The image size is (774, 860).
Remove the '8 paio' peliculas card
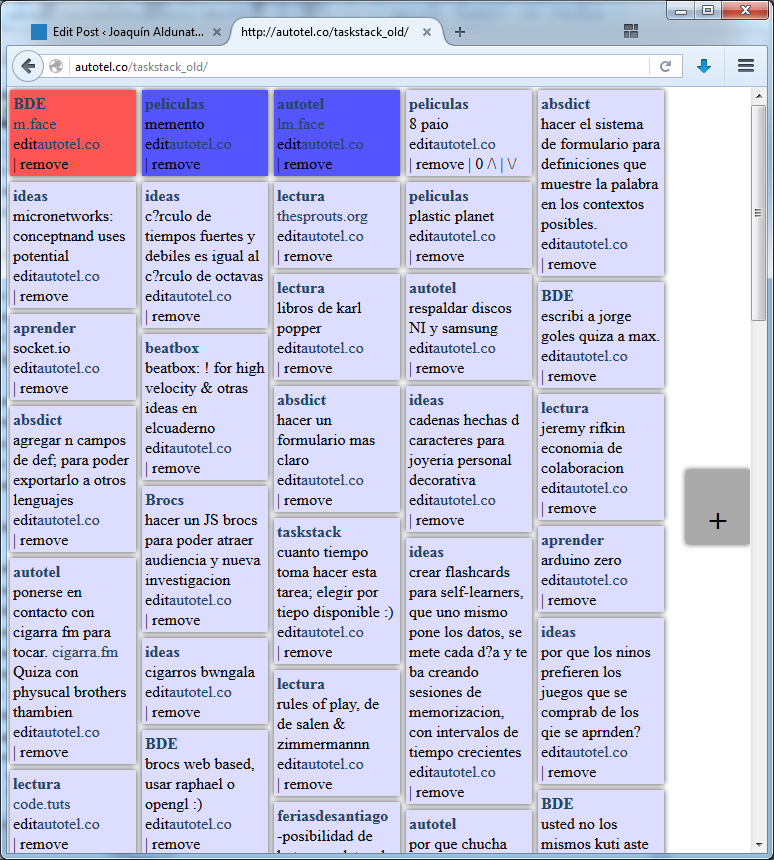[439, 164]
